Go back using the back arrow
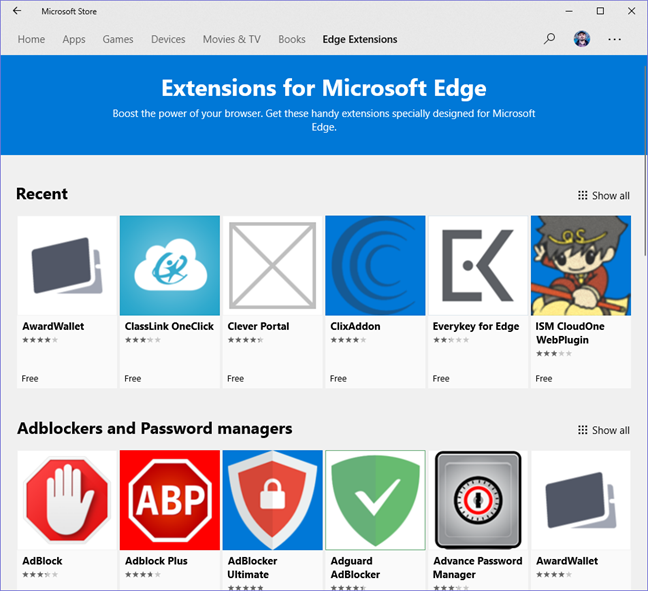The height and width of the screenshot is (591, 648). click(17, 11)
